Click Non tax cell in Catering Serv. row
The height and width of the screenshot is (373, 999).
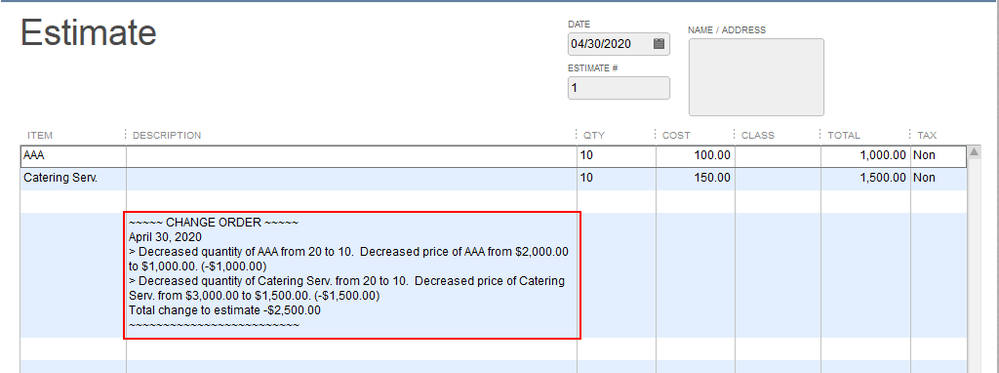coord(938,179)
